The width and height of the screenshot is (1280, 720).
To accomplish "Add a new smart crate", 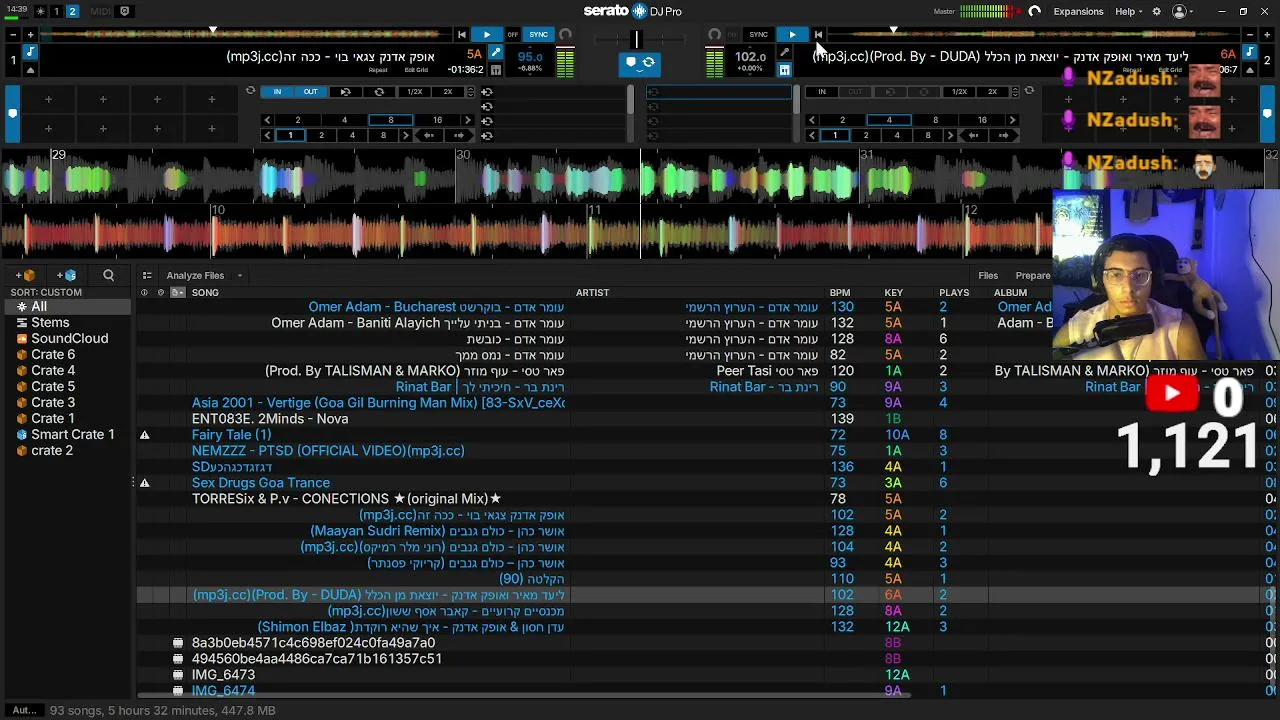I will 67,275.
